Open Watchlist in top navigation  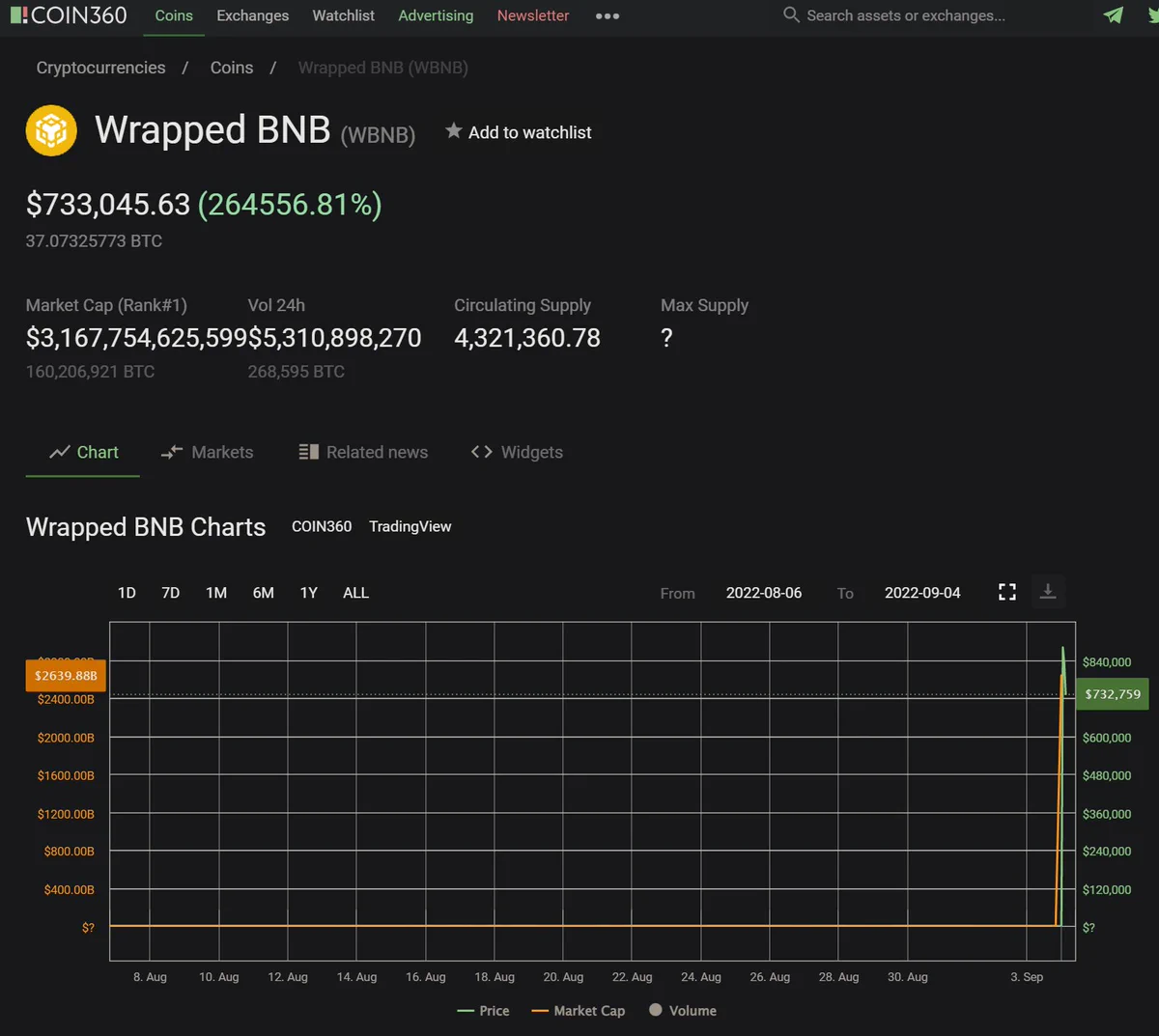[x=344, y=15]
